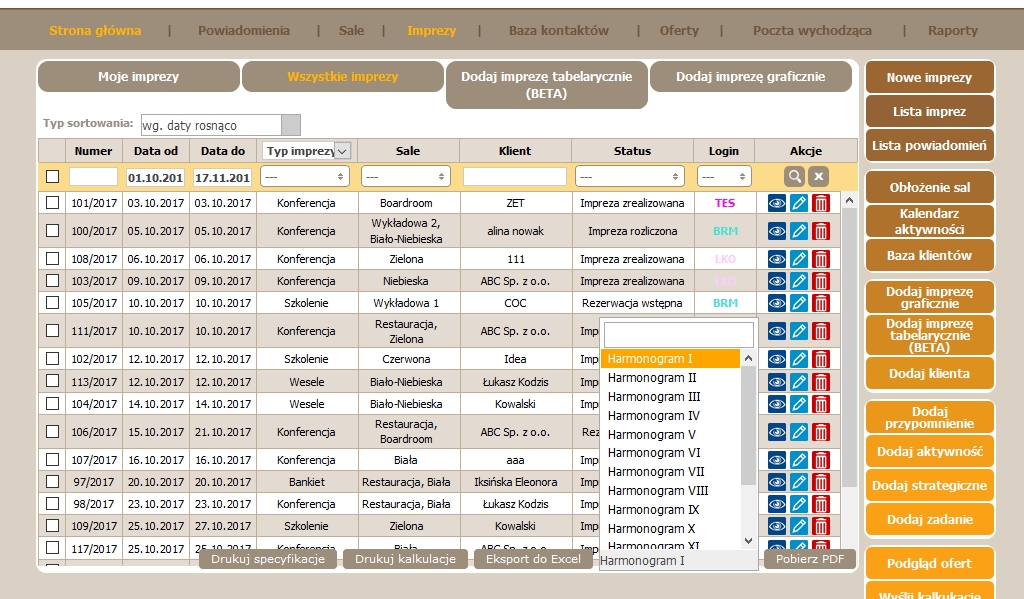Open the Typ sortowania dropdown
The width and height of the screenshot is (1024, 599).
tap(220, 125)
